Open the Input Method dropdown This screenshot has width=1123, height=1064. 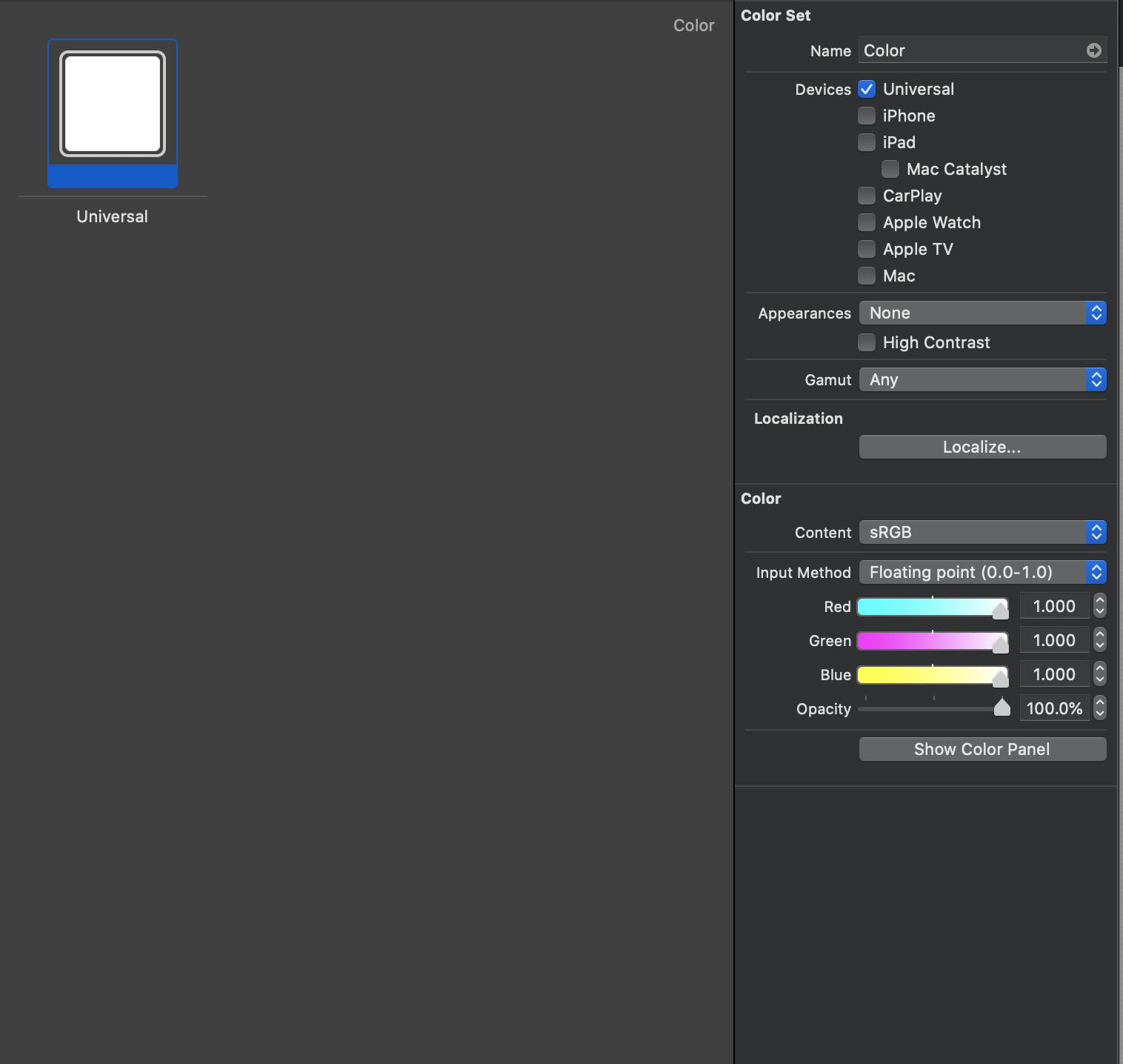(982, 572)
